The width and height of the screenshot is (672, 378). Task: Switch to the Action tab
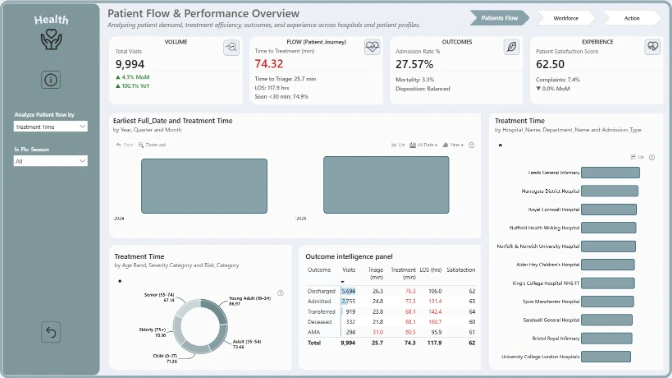(x=632, y=18)
